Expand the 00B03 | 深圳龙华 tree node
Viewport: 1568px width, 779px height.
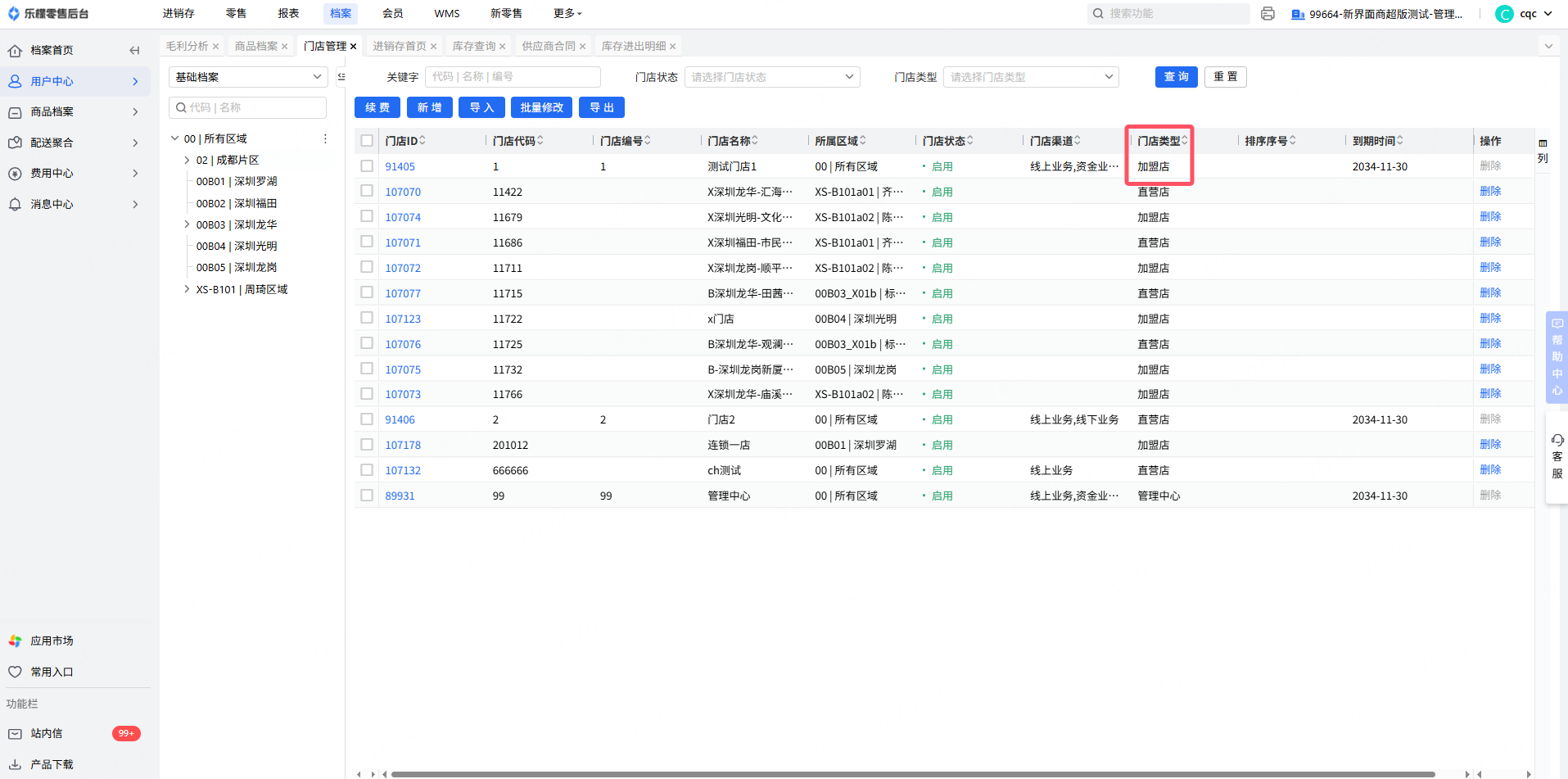point(187,224)
